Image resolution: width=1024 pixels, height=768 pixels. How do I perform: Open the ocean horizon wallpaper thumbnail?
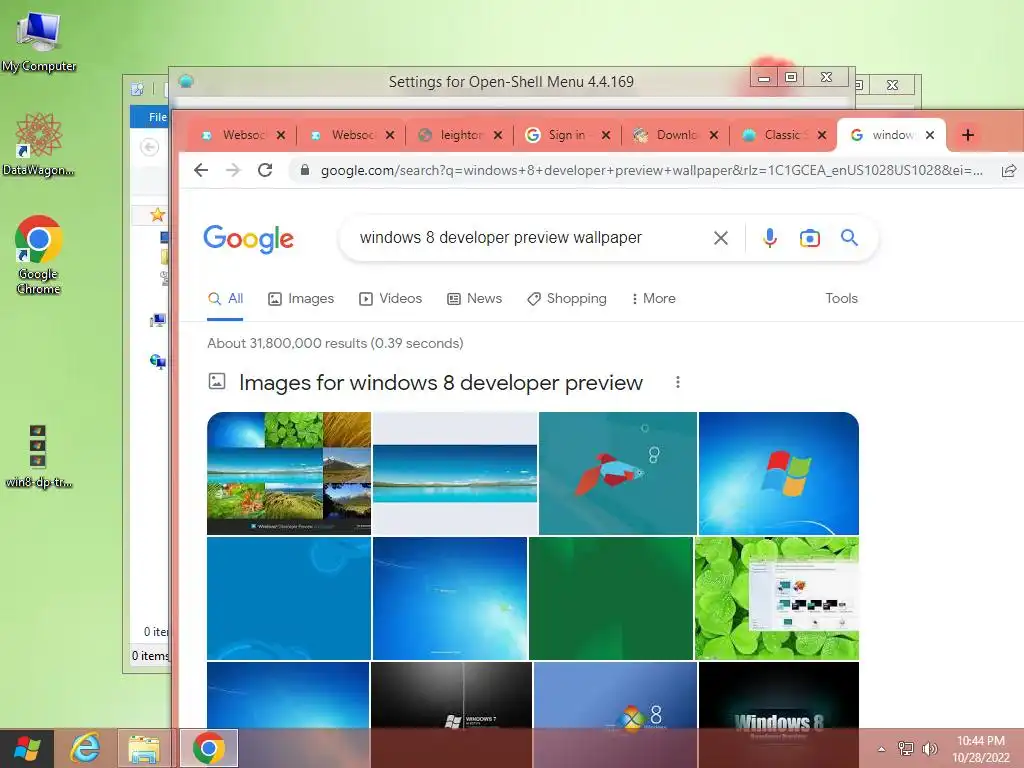(x=455, y=473)
